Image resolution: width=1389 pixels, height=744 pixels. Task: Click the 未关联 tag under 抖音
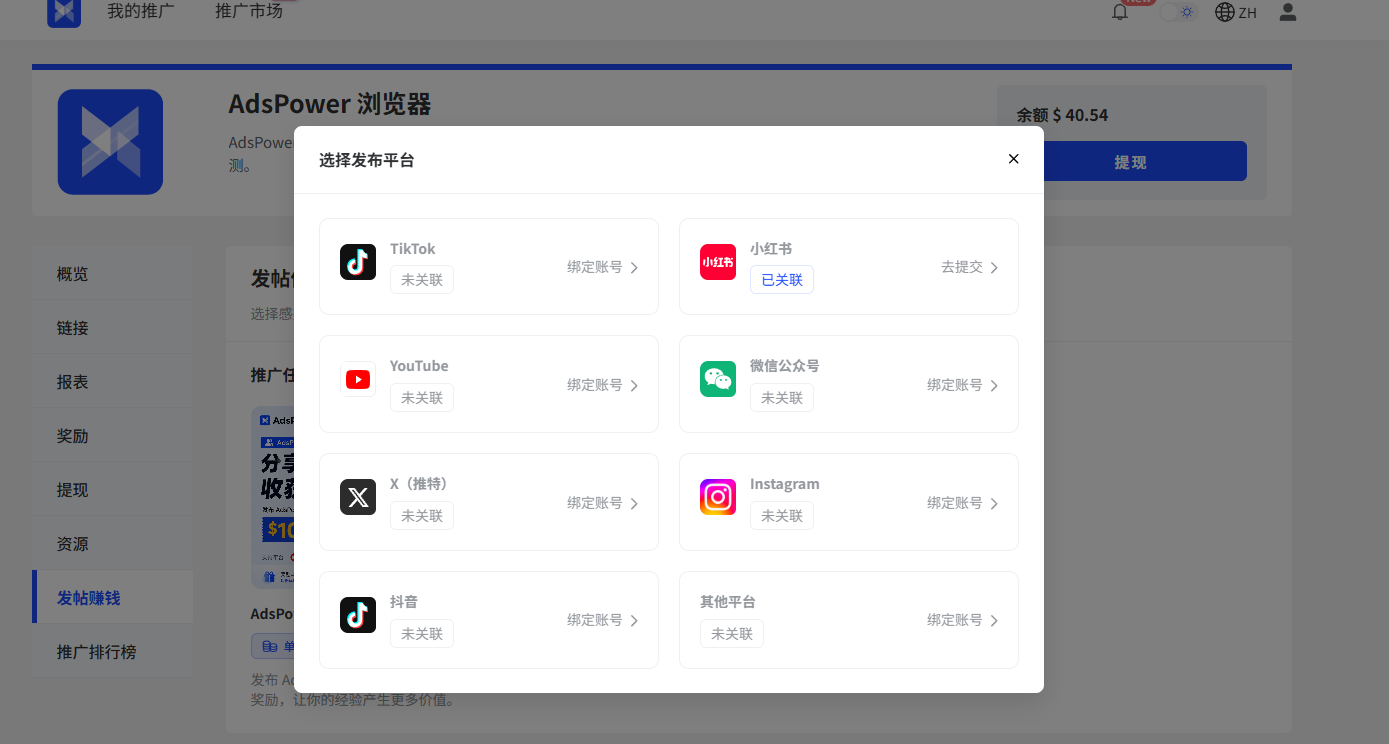(422, 634)
